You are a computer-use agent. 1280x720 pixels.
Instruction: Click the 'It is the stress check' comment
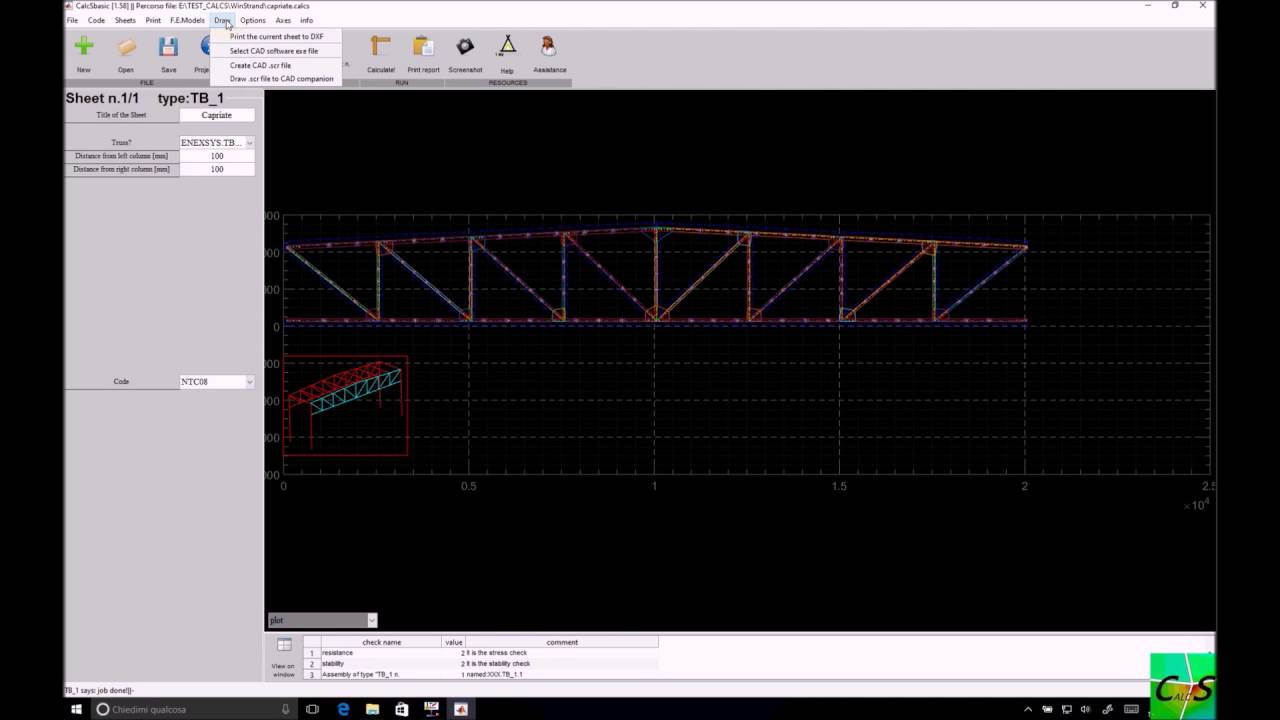(496, 653)
